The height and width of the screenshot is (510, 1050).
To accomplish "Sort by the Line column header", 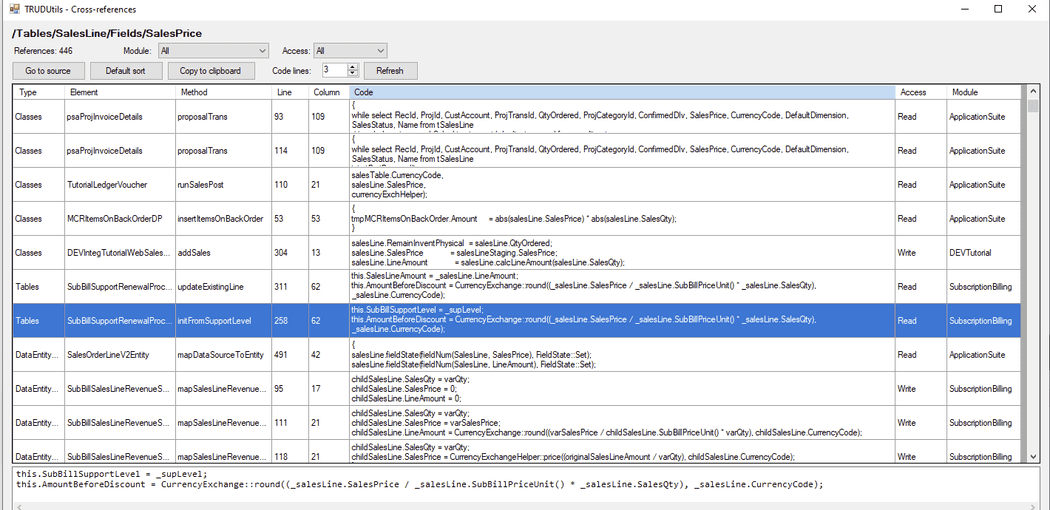I will pos(291,92).
